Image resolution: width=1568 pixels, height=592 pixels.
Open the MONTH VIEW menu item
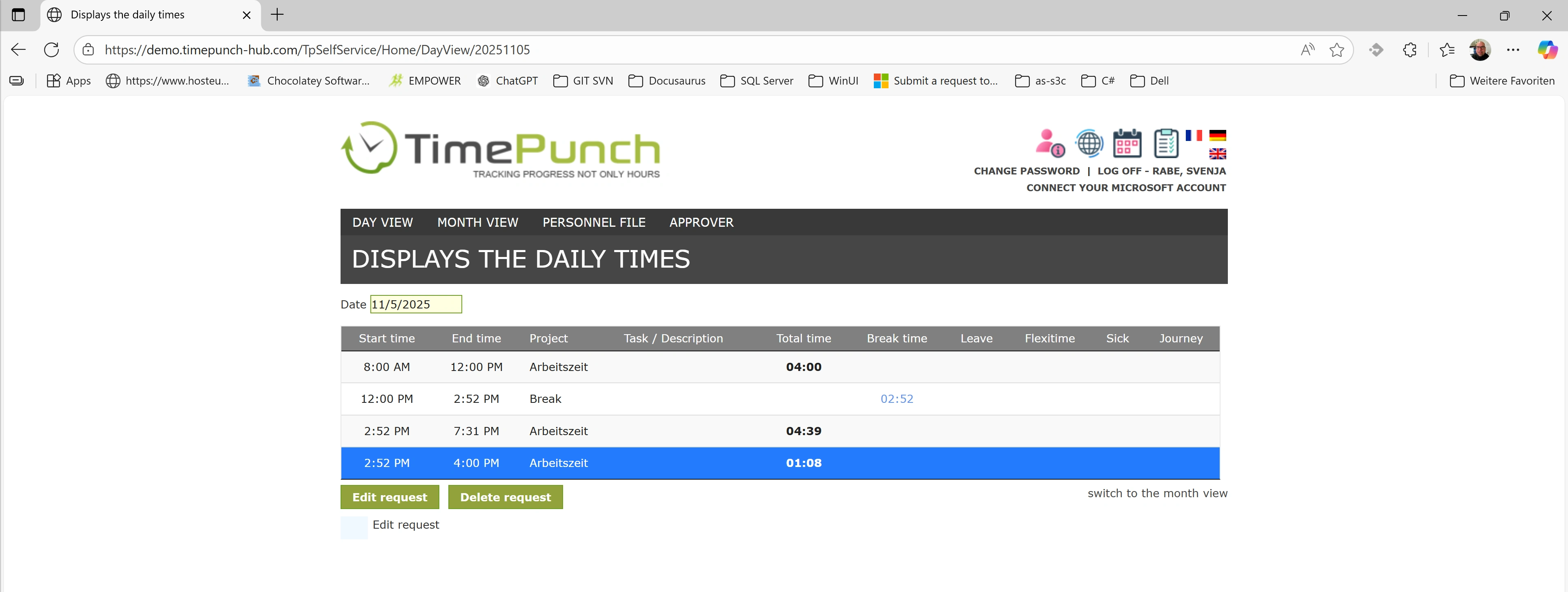pos(477,222)
